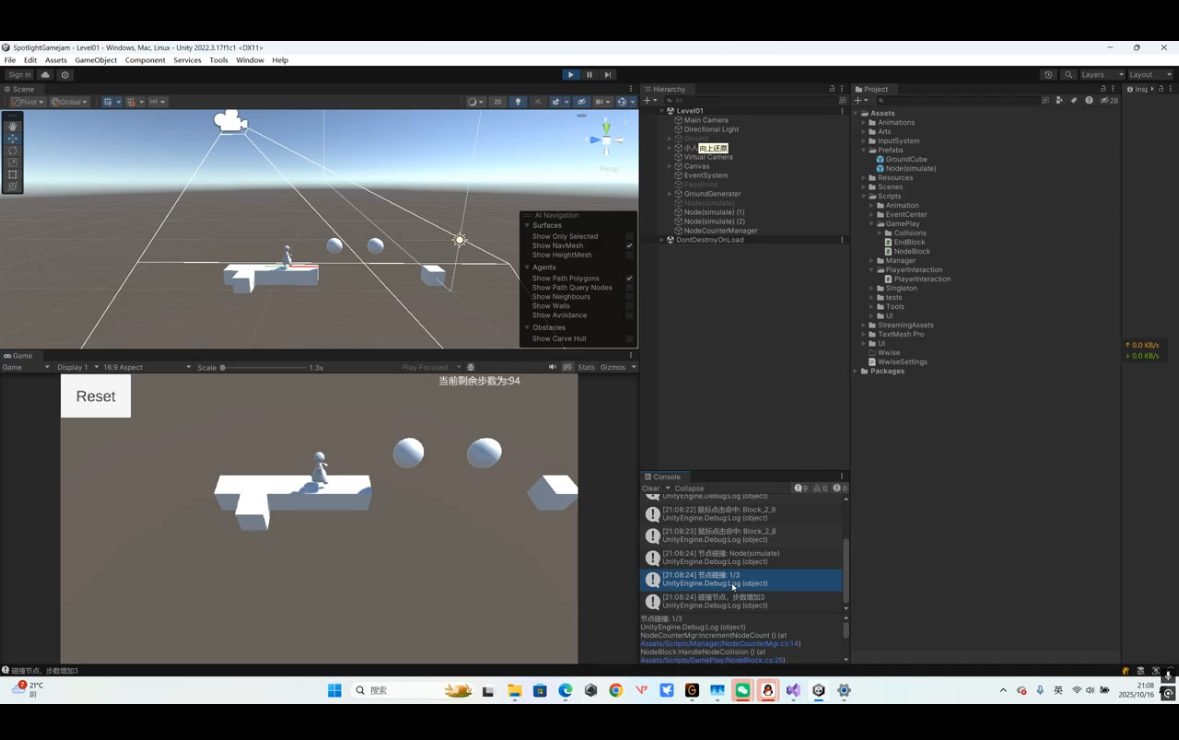Clear the console log

(x=651, y=489)
